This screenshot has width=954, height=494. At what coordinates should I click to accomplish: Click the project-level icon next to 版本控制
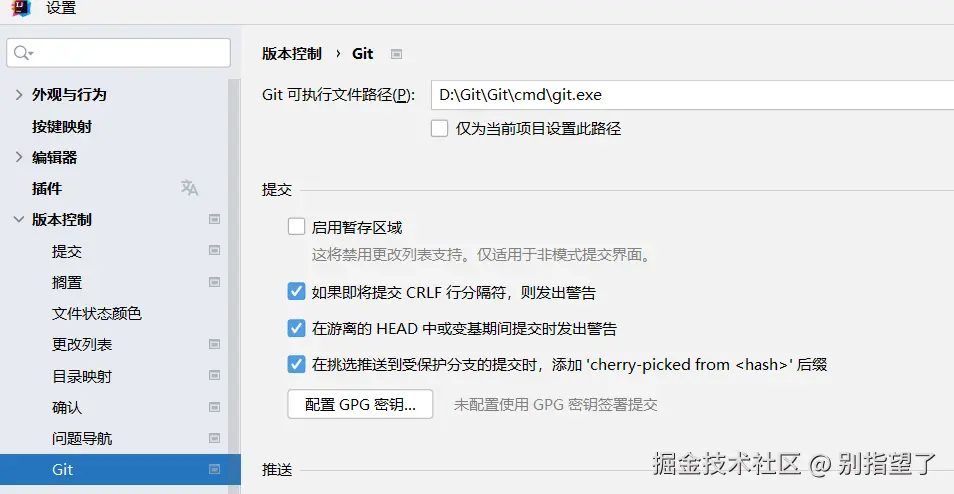tap(214, 219)
